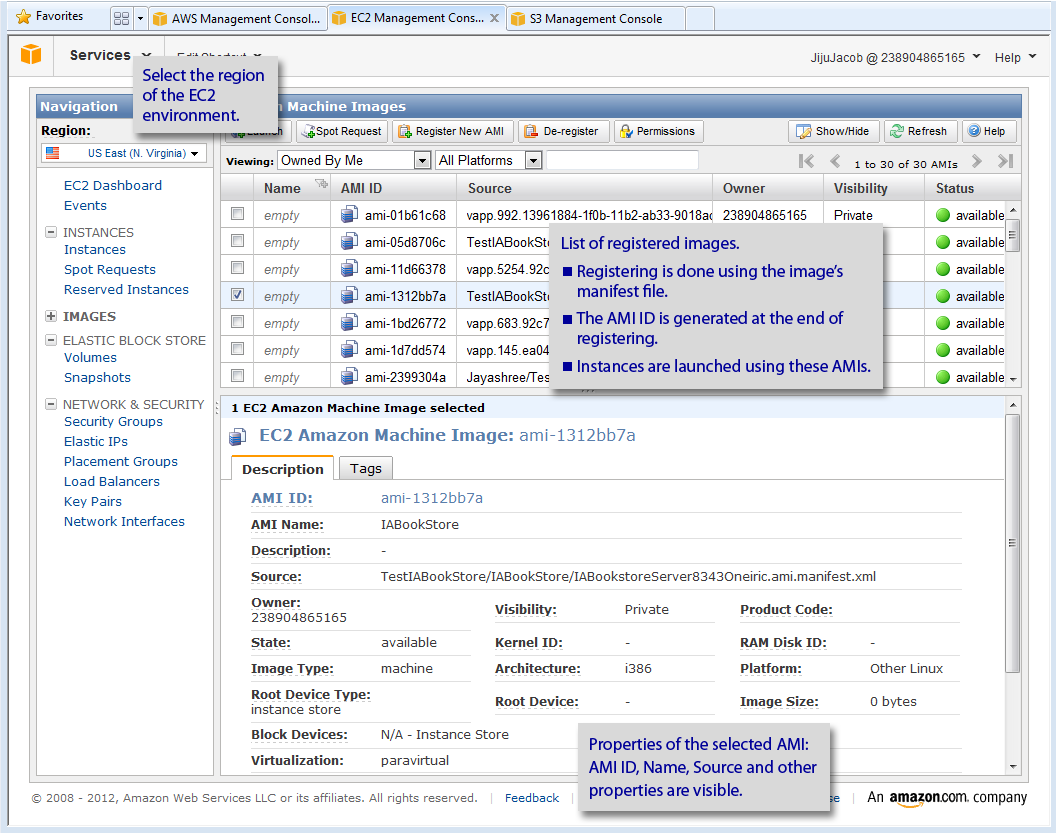Click Register New AMI button
The image size is (1056, 833).
tap(452, 131)
